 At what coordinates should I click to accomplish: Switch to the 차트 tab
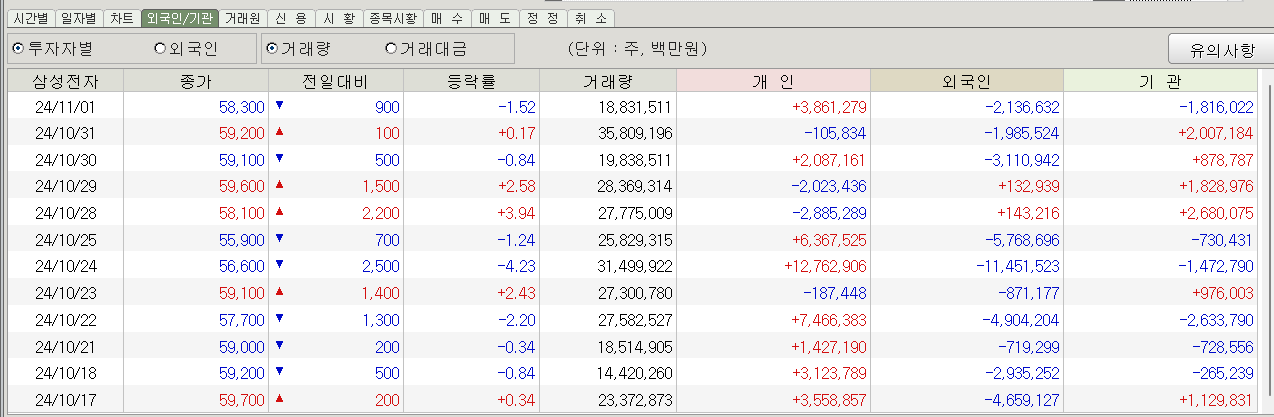122,18
